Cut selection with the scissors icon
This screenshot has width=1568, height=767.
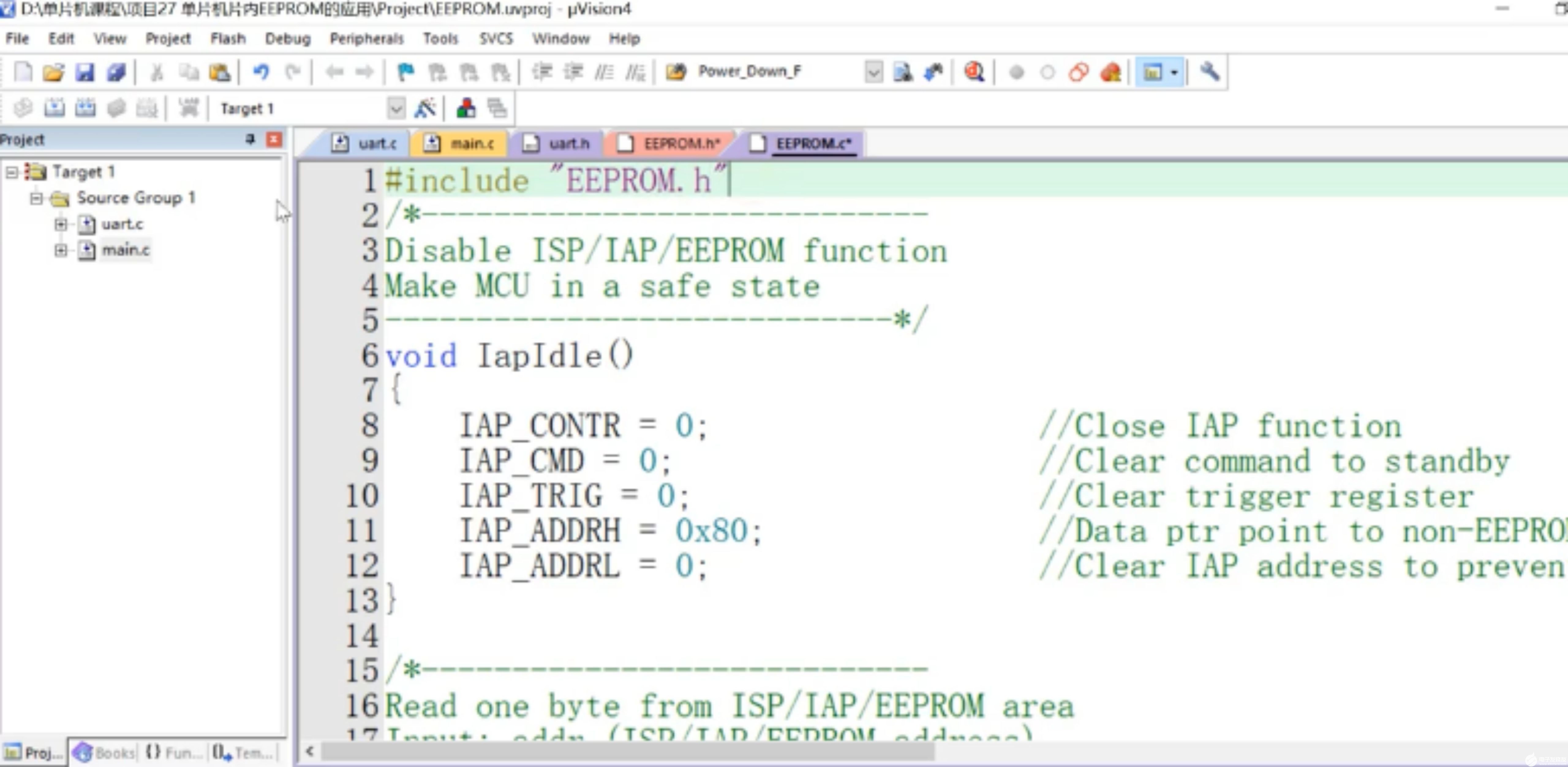pos(157,72)
